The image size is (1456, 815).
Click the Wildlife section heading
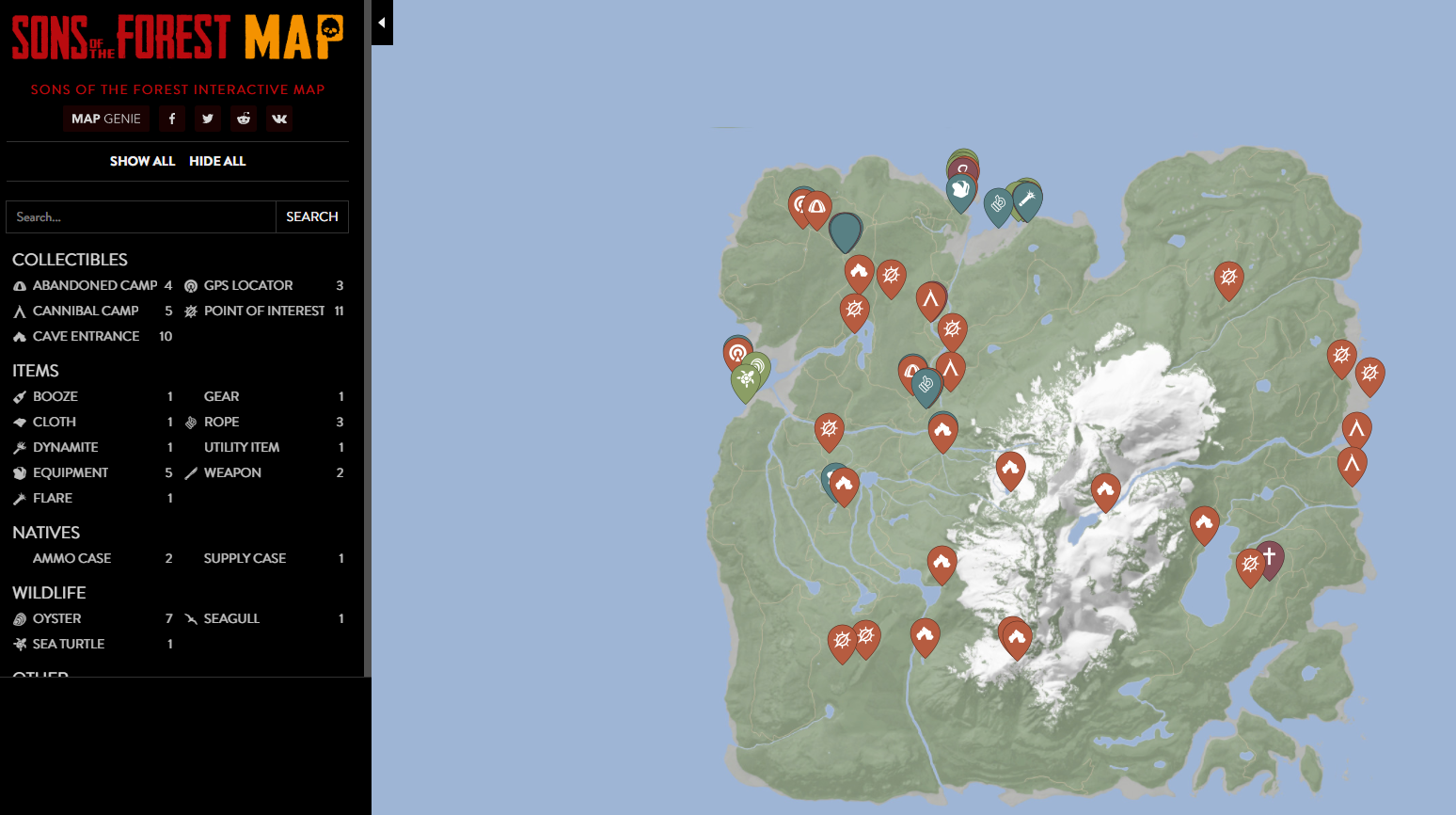click(49, 593)
